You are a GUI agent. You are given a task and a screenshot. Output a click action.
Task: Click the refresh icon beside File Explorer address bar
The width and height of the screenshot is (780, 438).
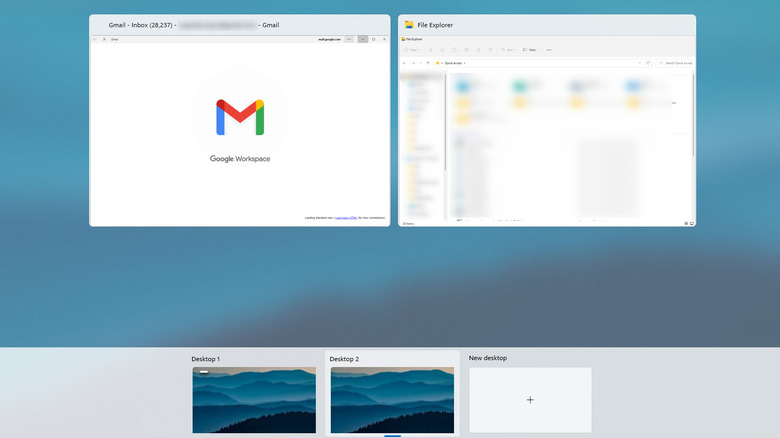[x=648, y=63]
